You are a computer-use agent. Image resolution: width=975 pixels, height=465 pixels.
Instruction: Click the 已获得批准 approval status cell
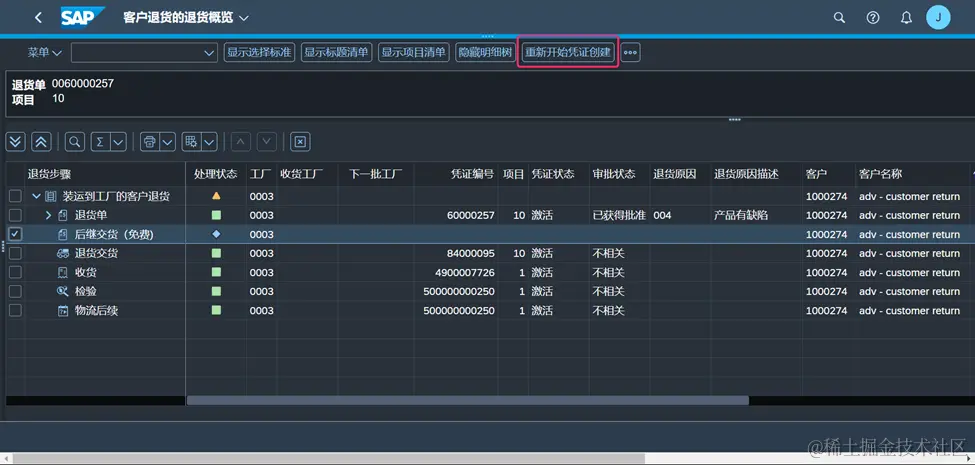tap(619, 215)
